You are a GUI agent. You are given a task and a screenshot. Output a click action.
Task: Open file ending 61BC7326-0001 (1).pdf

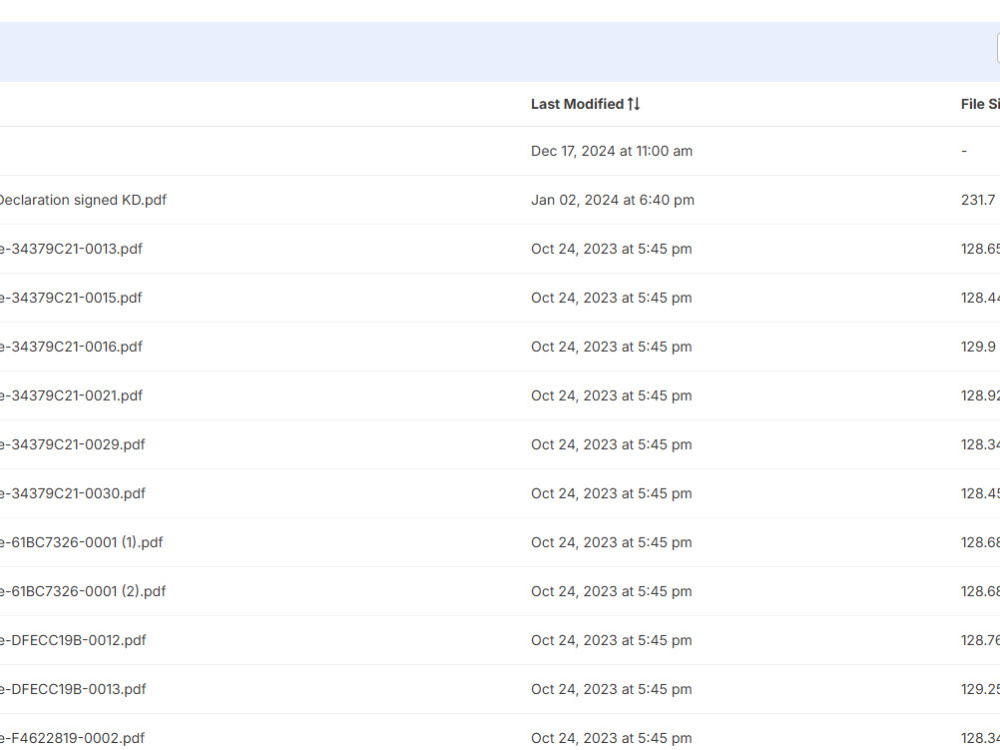[81, 542]
